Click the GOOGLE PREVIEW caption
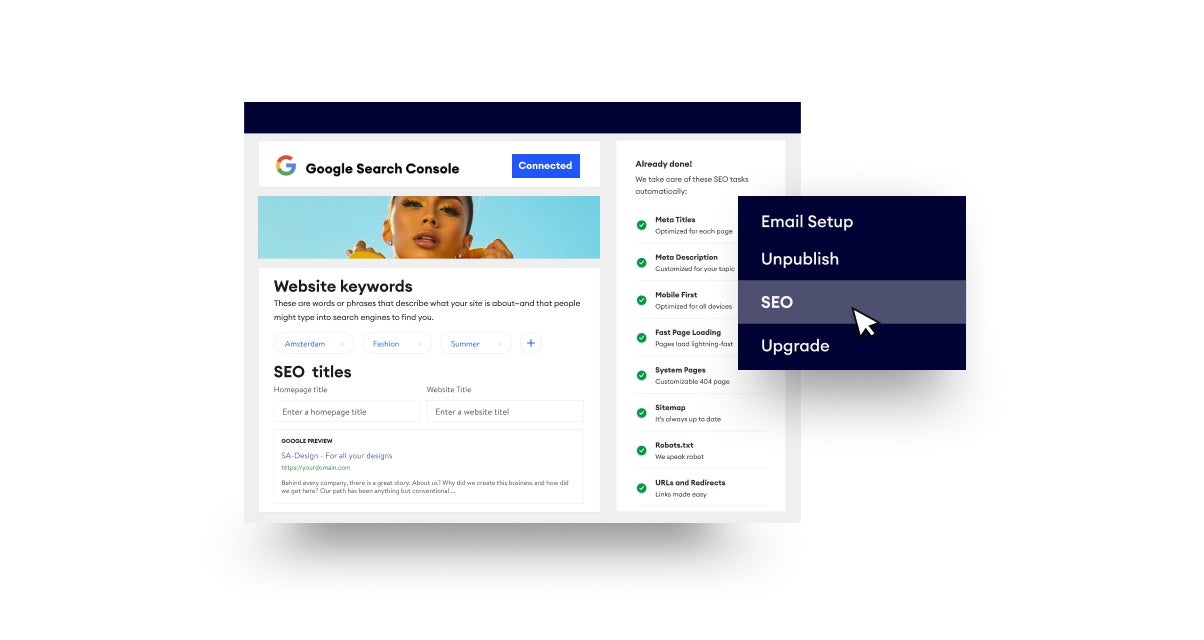Image resolution: width=1204 pixels, height=640 pixels. pos(307,441)
